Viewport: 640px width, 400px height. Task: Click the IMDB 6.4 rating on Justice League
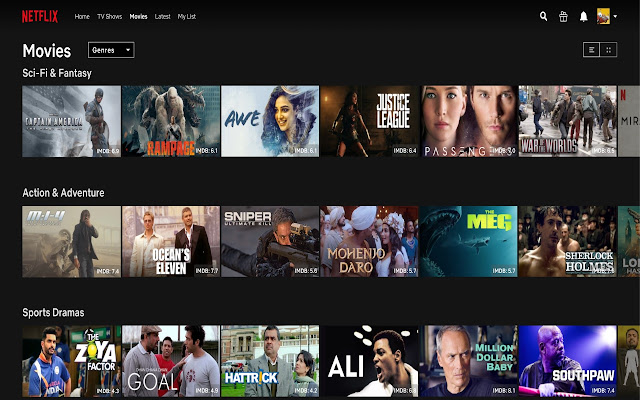point(405,151)
